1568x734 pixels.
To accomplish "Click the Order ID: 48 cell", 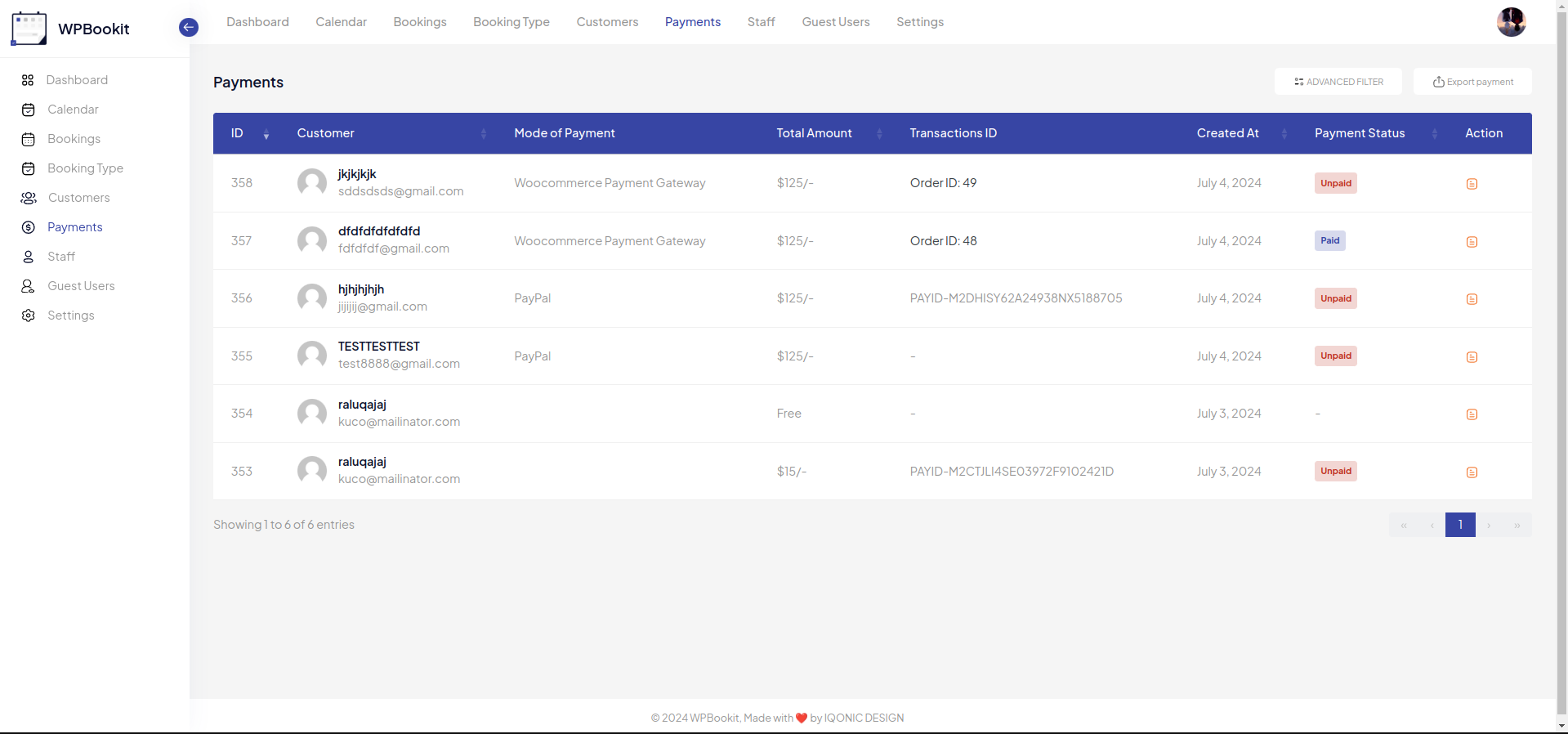I will [x=943, y=241].
